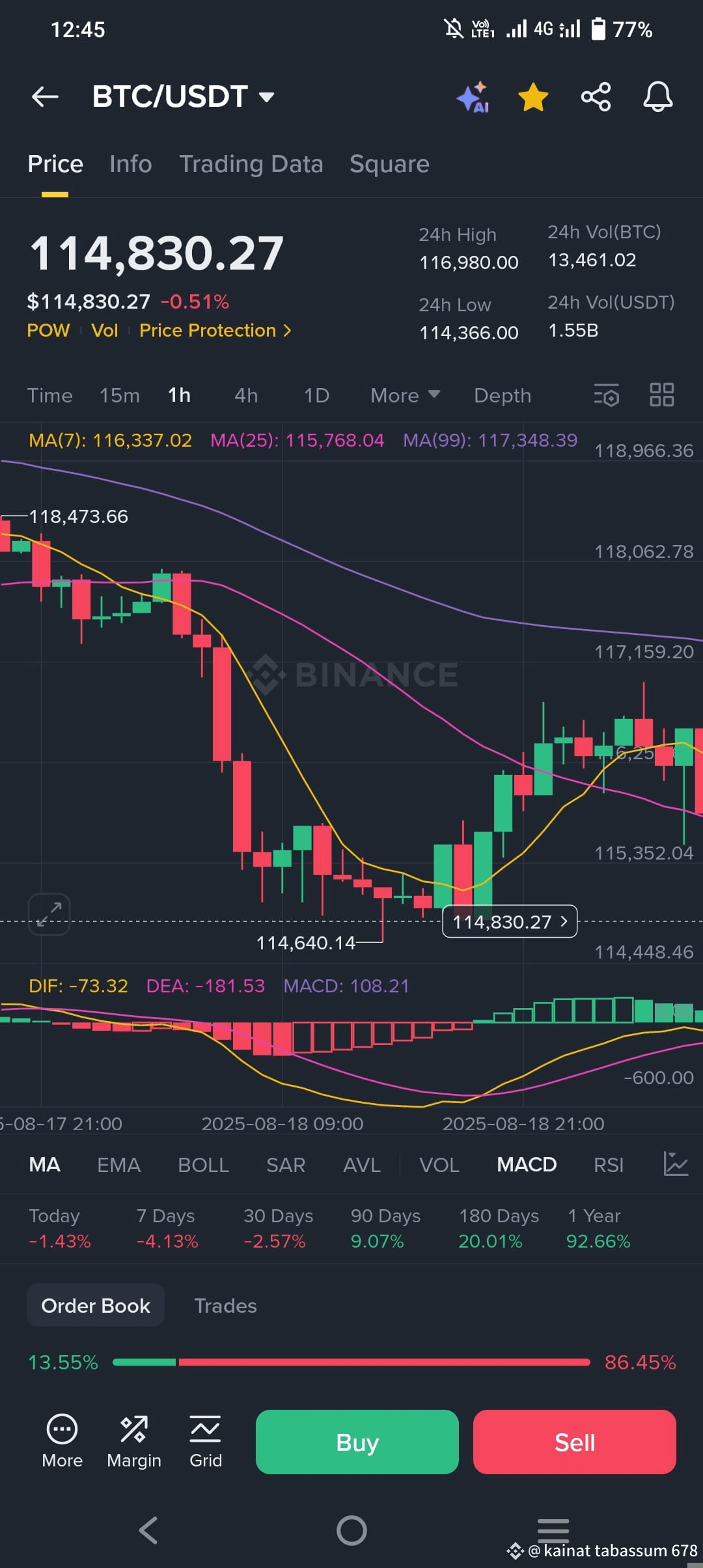Viewport: 703px width, 1568px height.
Task: Open the Trades tab
Action: (x=225, y=1305)
